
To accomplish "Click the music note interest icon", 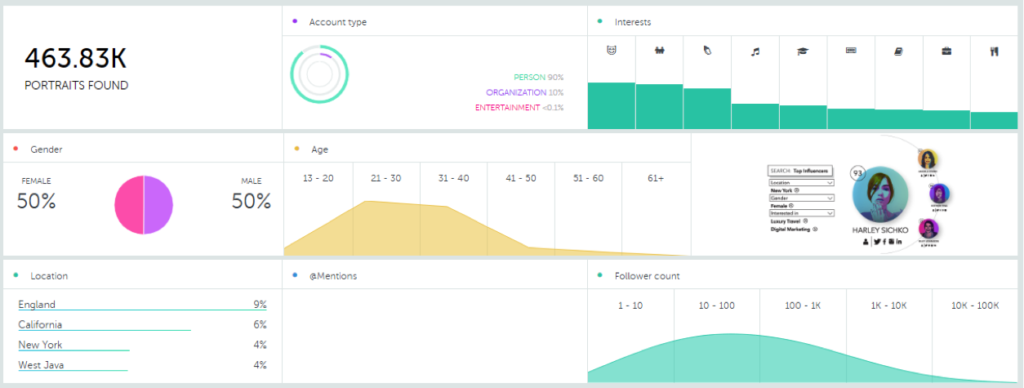I will [755, 51].
